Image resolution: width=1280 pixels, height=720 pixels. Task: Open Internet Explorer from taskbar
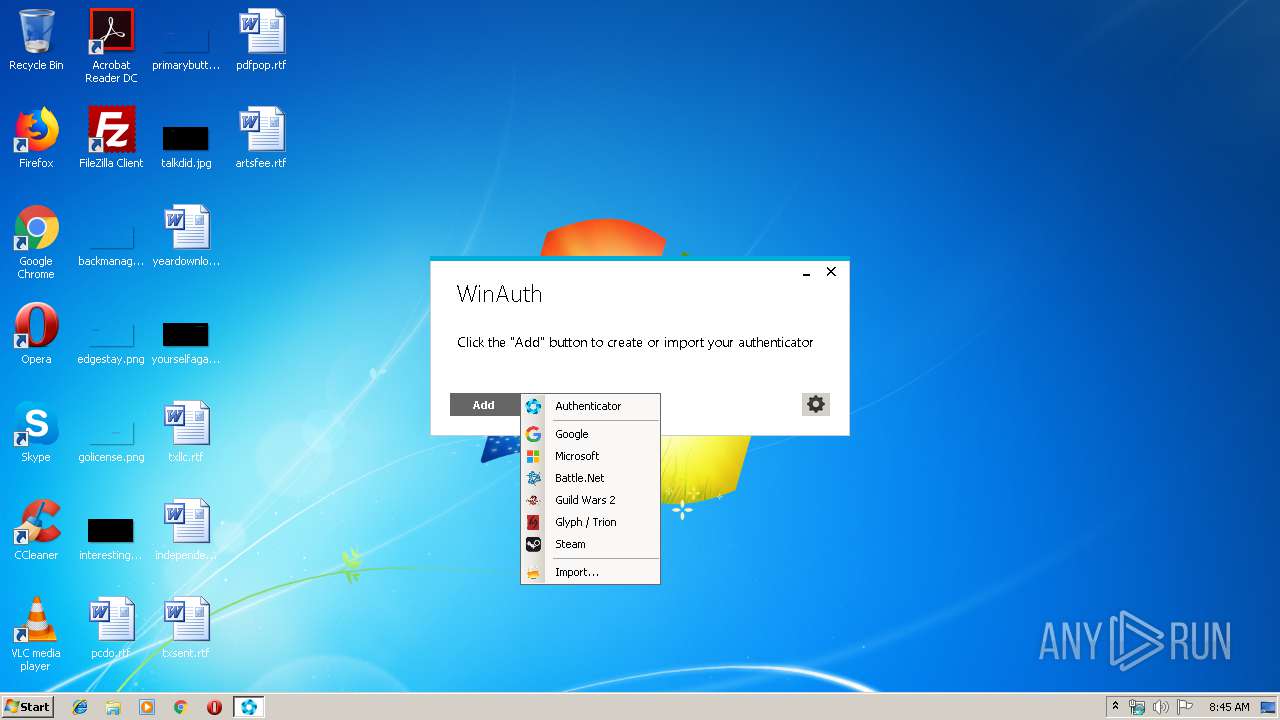click(80, 707)
